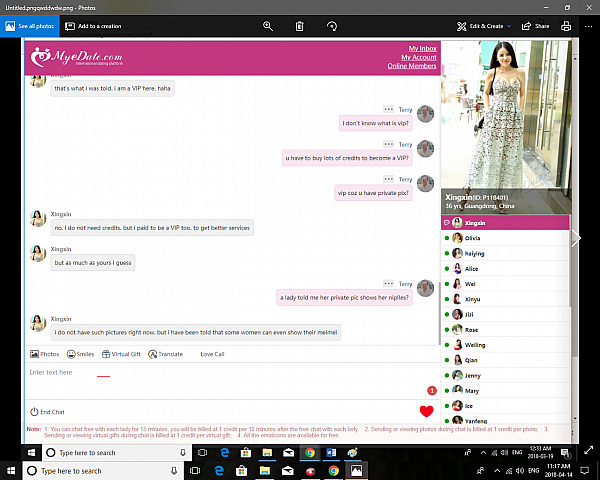The width and height of the screenshot is (600, 480).
Task: Click the Photos attachment icon
Action: [45, 354]
